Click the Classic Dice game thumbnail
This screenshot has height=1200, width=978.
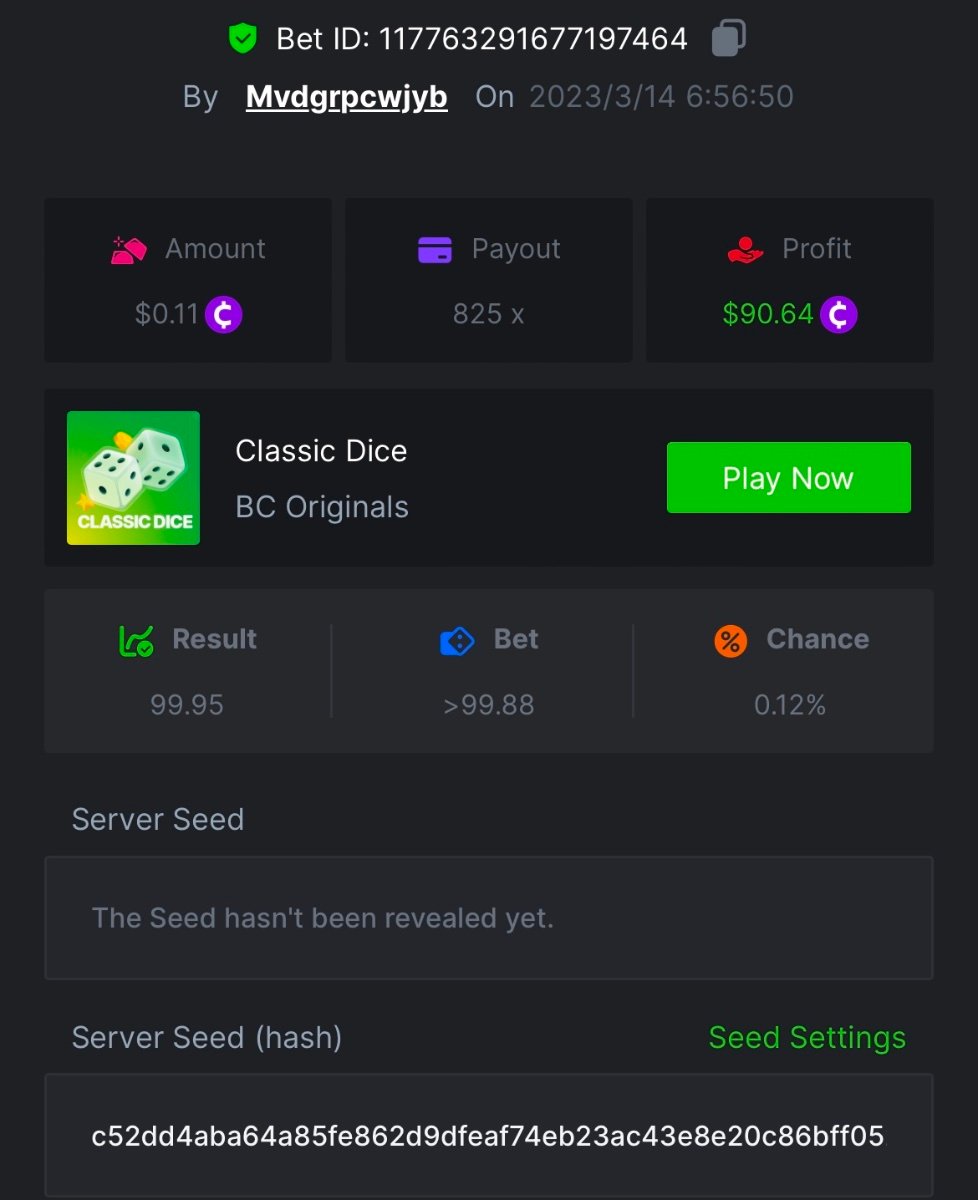point(133,478)
